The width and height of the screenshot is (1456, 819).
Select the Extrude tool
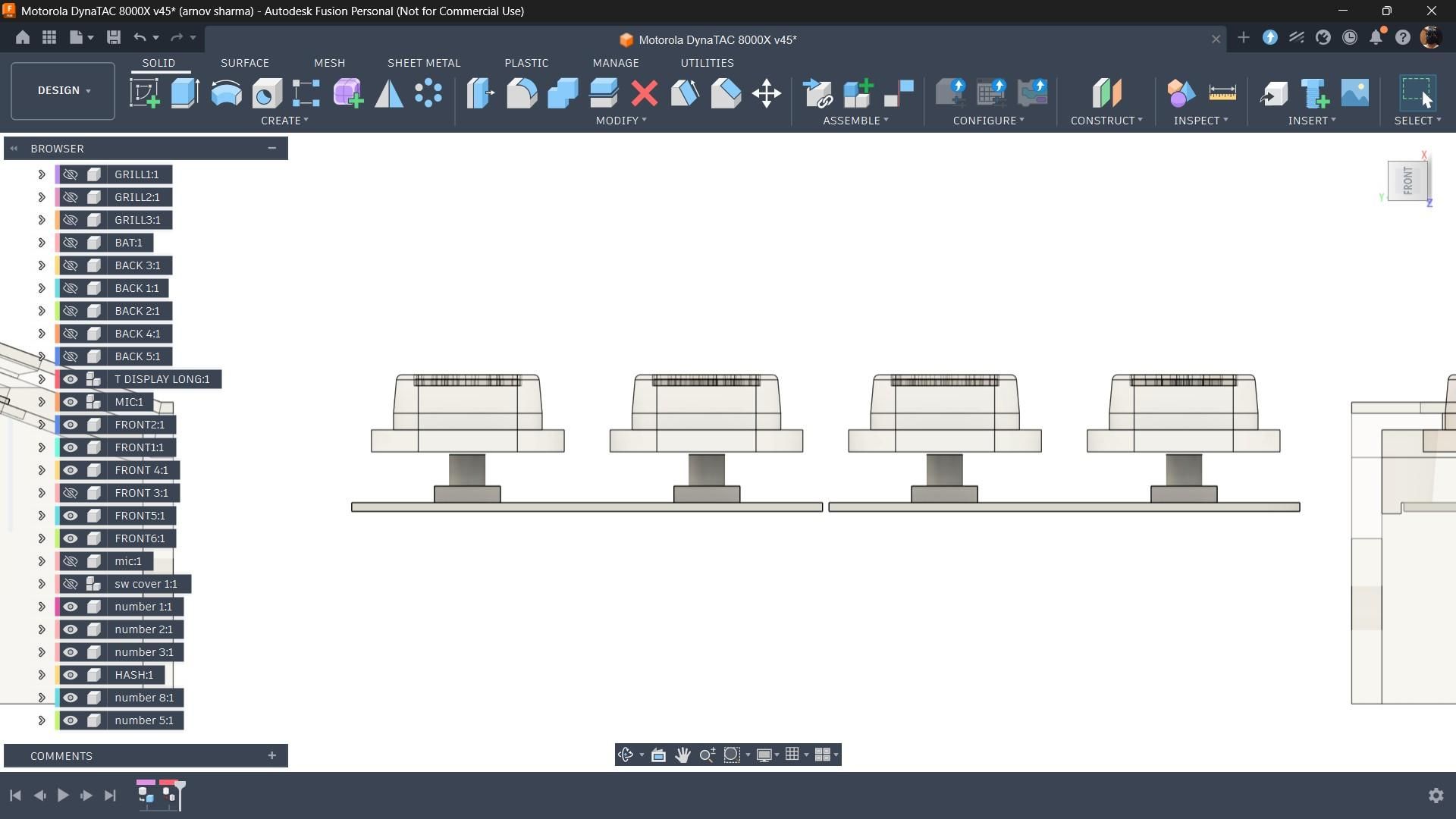coord(185,93)
